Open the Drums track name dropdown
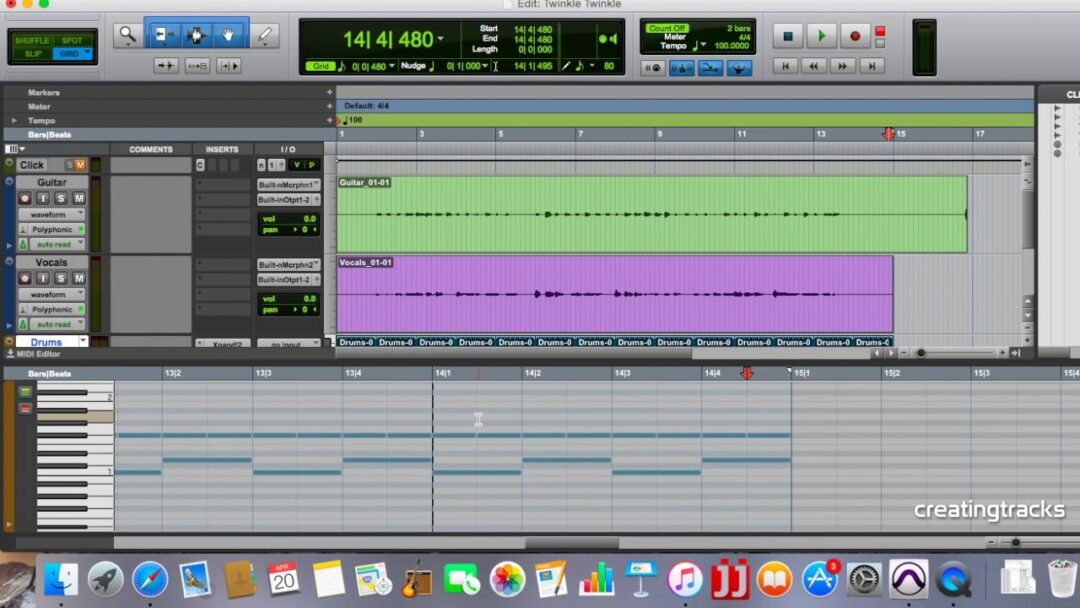This screenshot has width=1080, height=608. coord(83,342)
